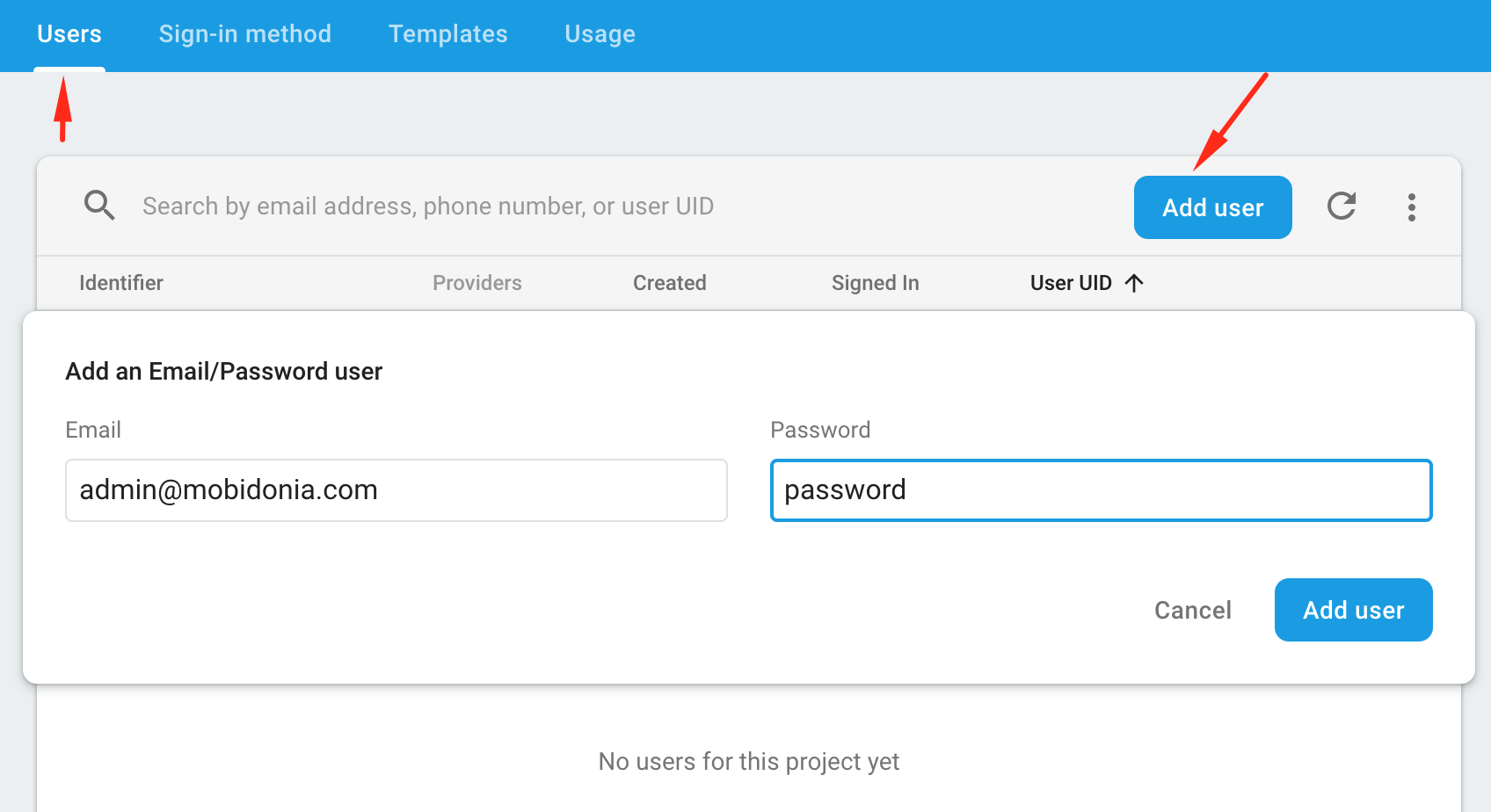Focus the Password input field
The width and height of the screenshot is (1491, 812).
click(x=1102, y=490)
